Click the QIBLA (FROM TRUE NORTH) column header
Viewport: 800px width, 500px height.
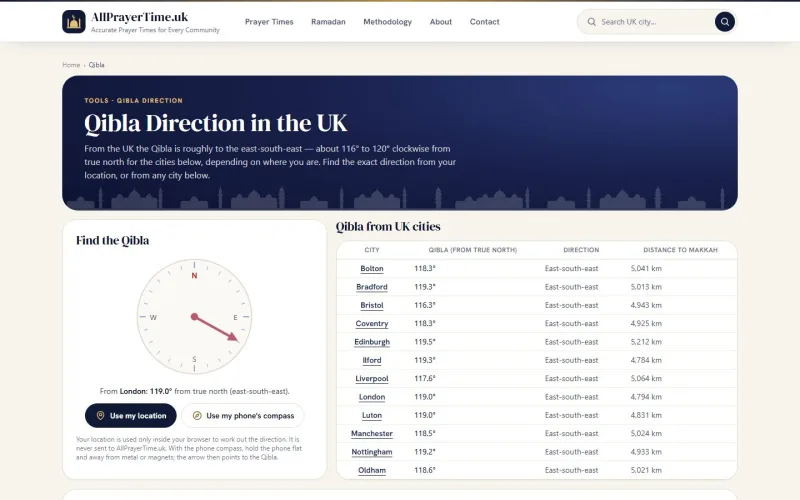(472, 250)
